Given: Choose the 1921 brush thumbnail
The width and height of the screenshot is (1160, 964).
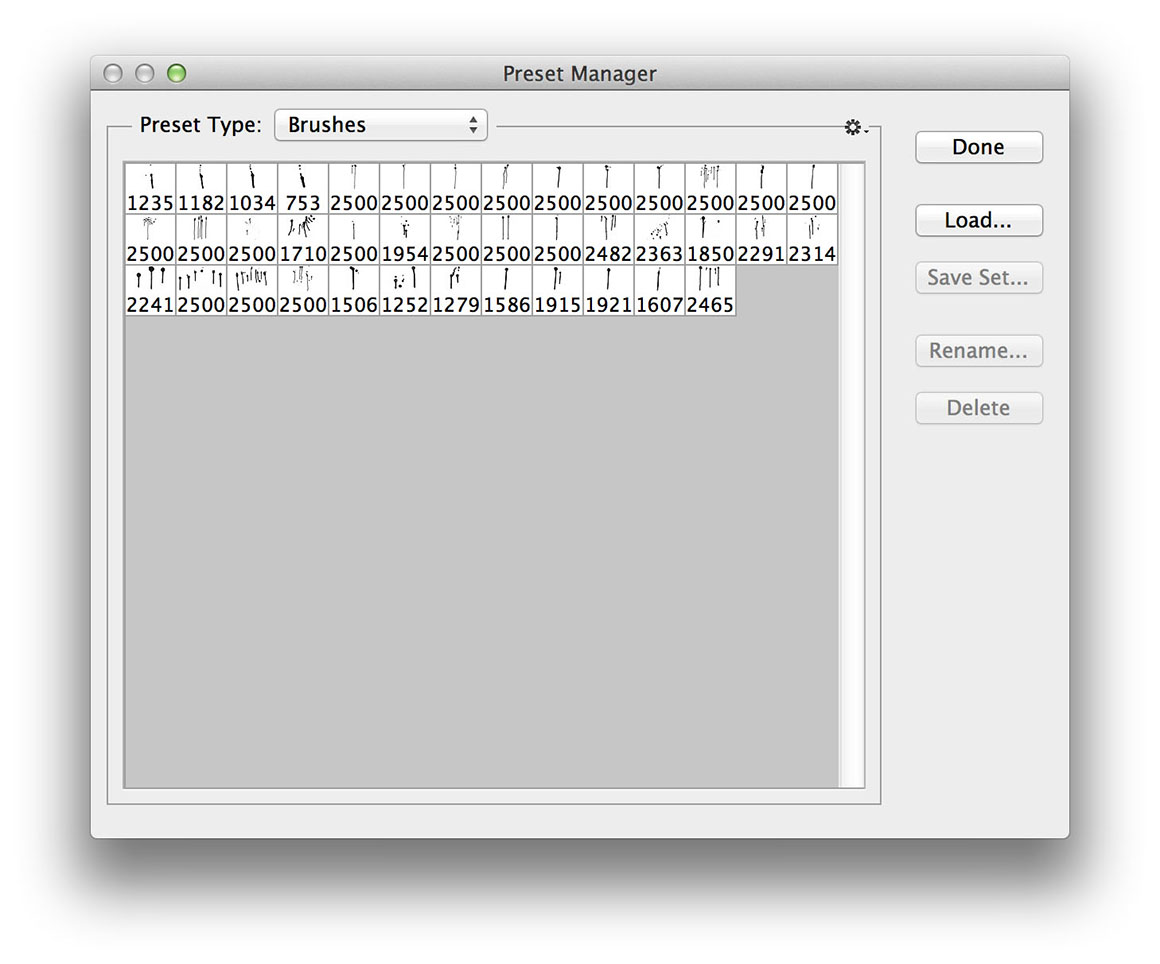Looking at the screenshot, I should [609, 291].
